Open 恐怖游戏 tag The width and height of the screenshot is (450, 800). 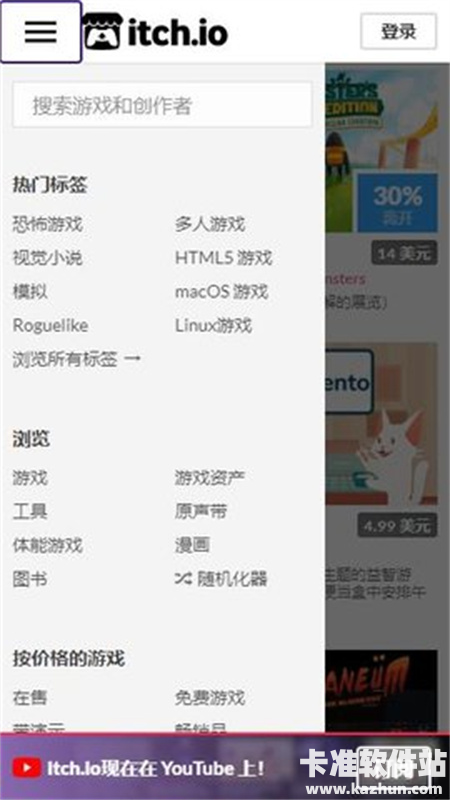pyautogui.click(x=47, y=224)
